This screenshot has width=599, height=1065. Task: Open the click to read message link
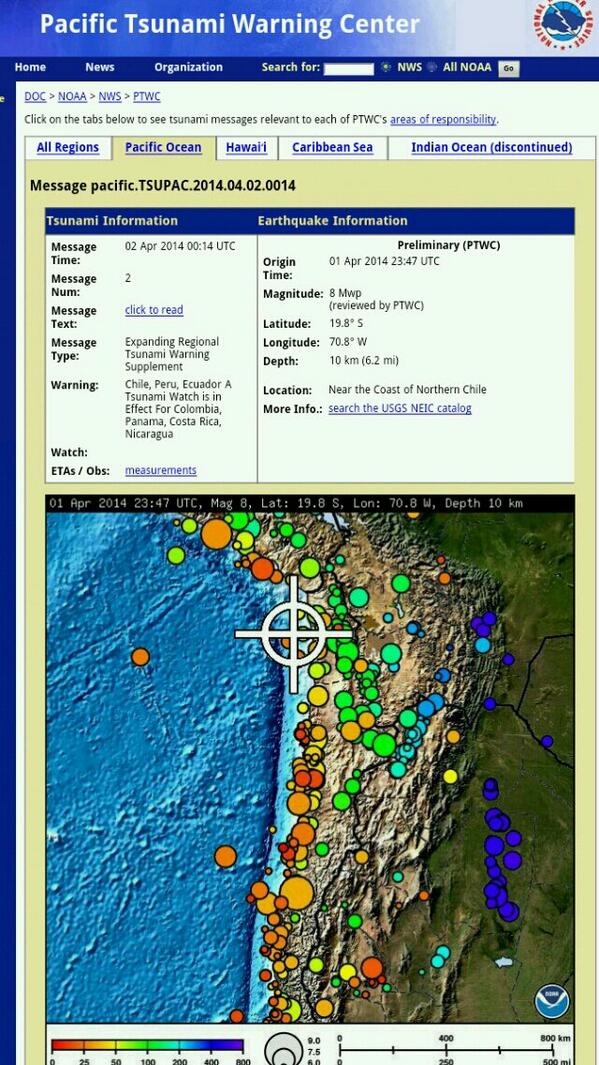(x=154, y=310)
